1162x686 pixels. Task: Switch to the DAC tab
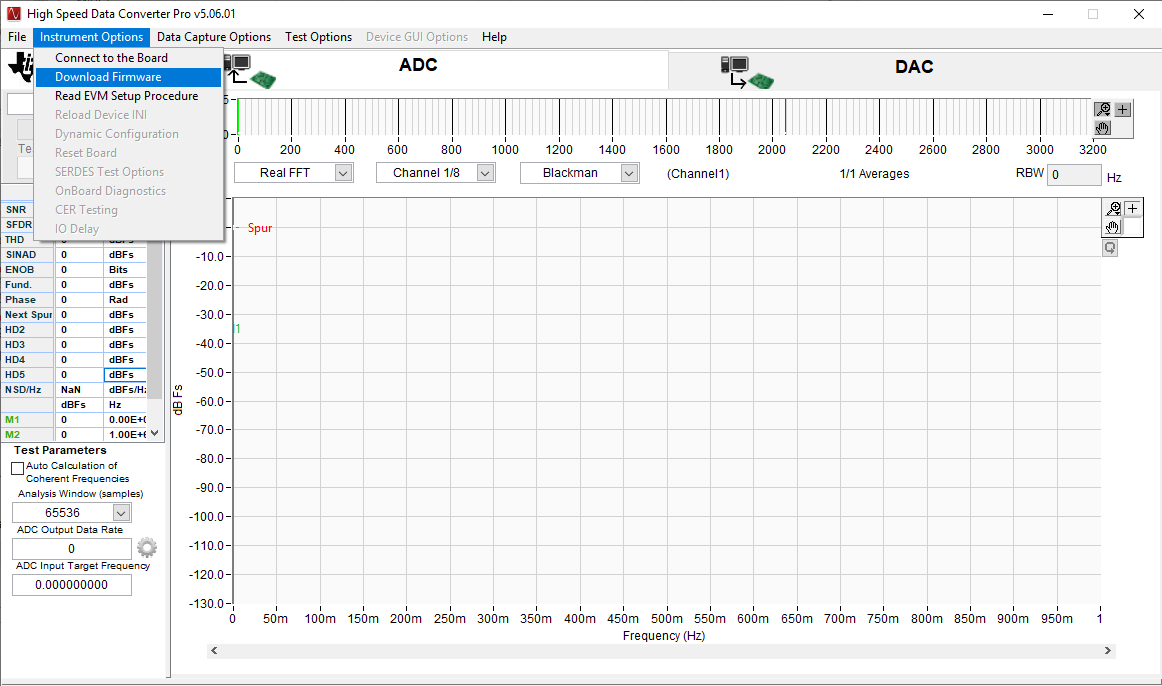914,67
